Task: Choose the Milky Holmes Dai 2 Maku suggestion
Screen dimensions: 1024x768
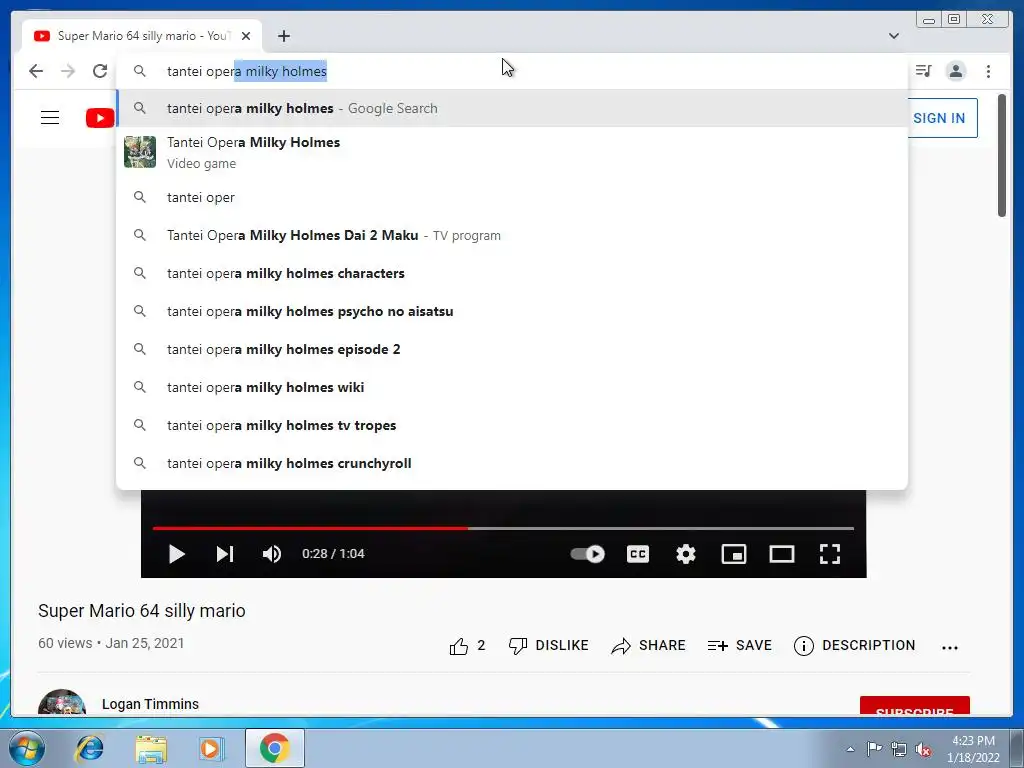Action: 512,235
